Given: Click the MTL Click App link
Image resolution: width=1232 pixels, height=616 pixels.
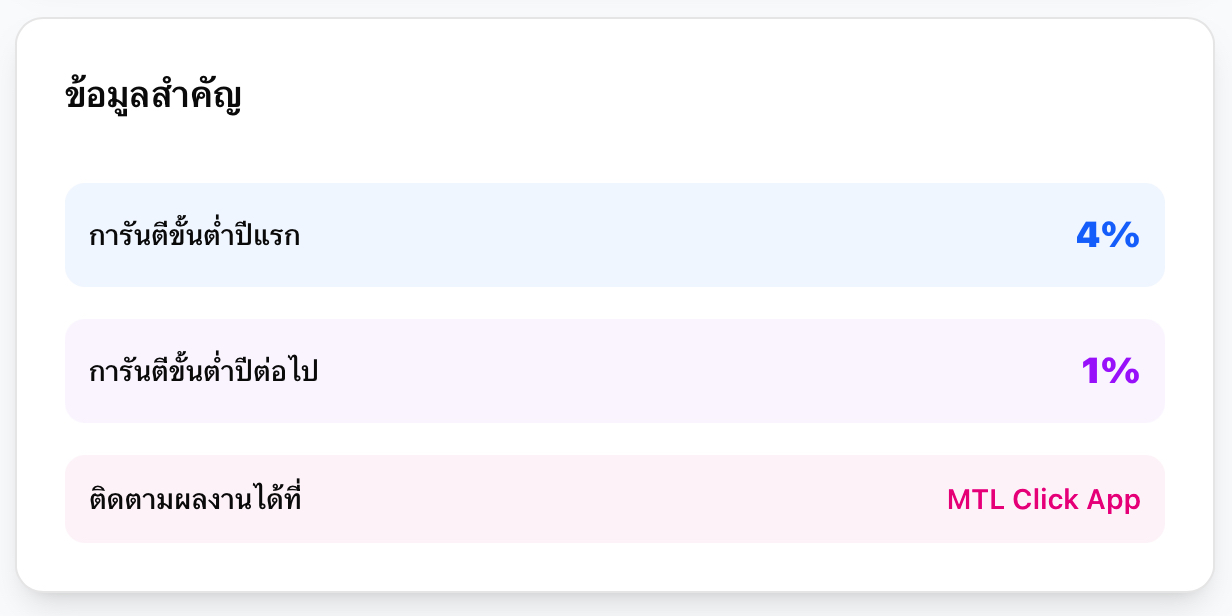Looking at the screenshot, I should tap(1043, 500).
